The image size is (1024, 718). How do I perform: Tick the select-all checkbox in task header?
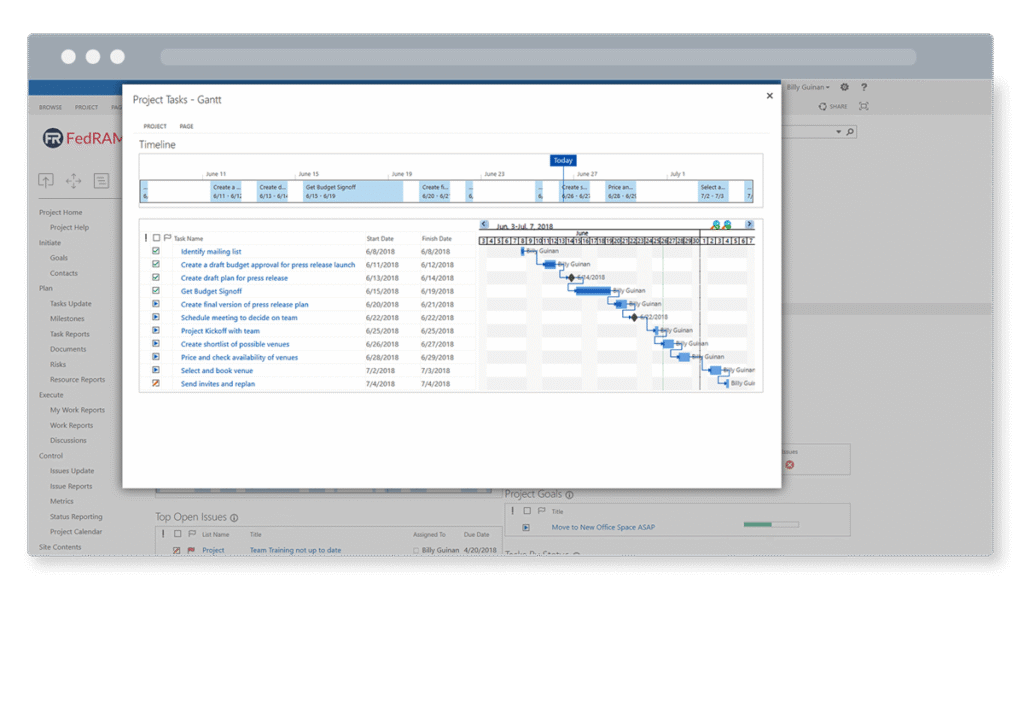[x=156, y=238]
